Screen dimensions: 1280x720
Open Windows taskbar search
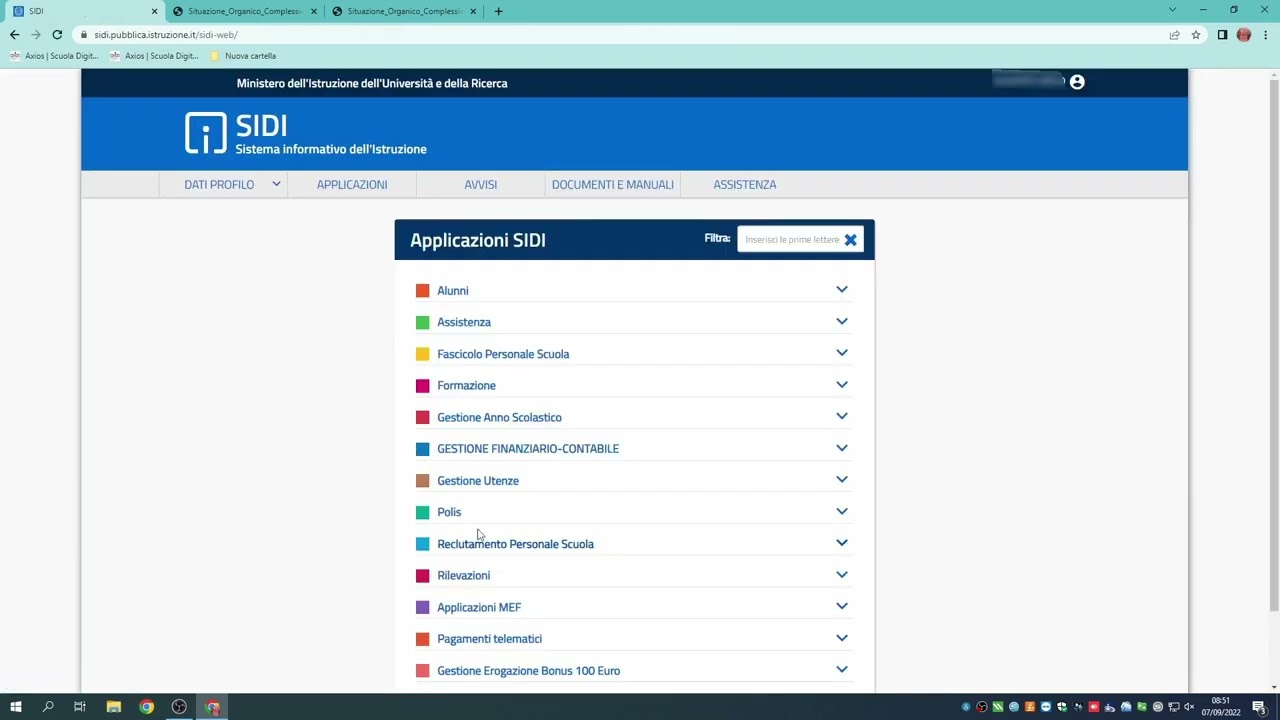click(x=47, y=707)
